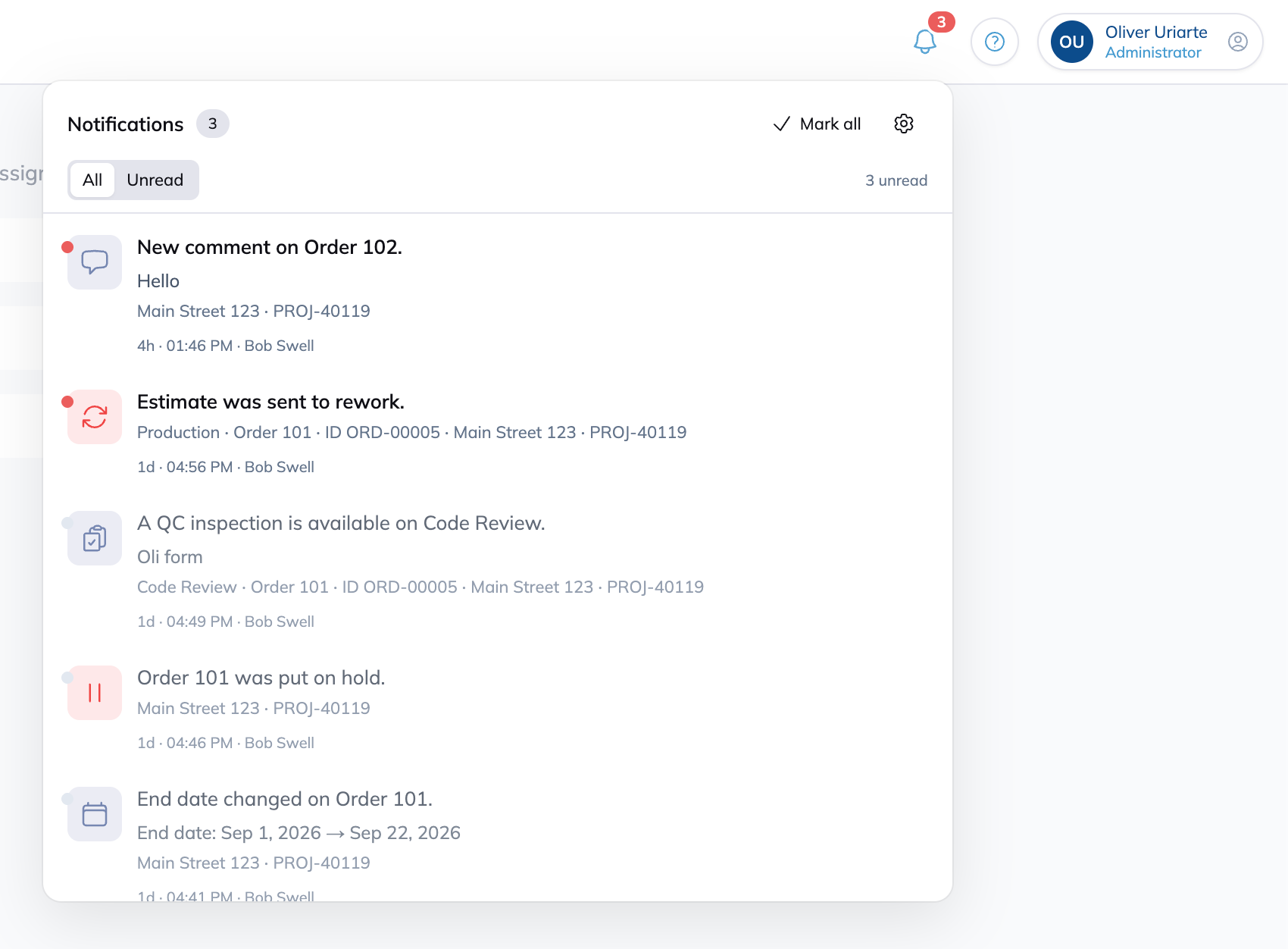Click '1d · 04:49 PM · Bob Swell' timestamp

click(x=226, y=622)
